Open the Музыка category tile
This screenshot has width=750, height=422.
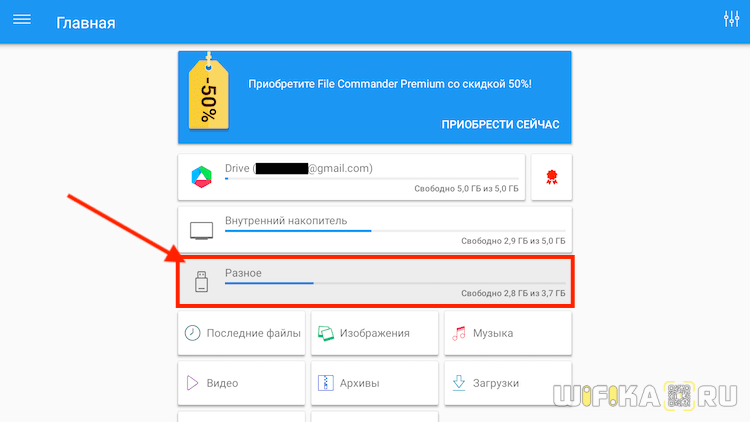[x=508, y=333]
